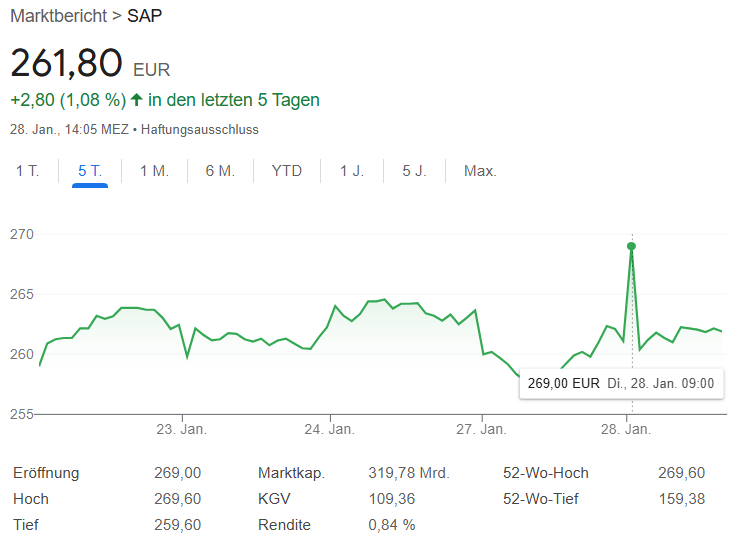This screenshot has width=736, height=549.
Task: Show the 6 M. chart range
Action: coord(220,171)
